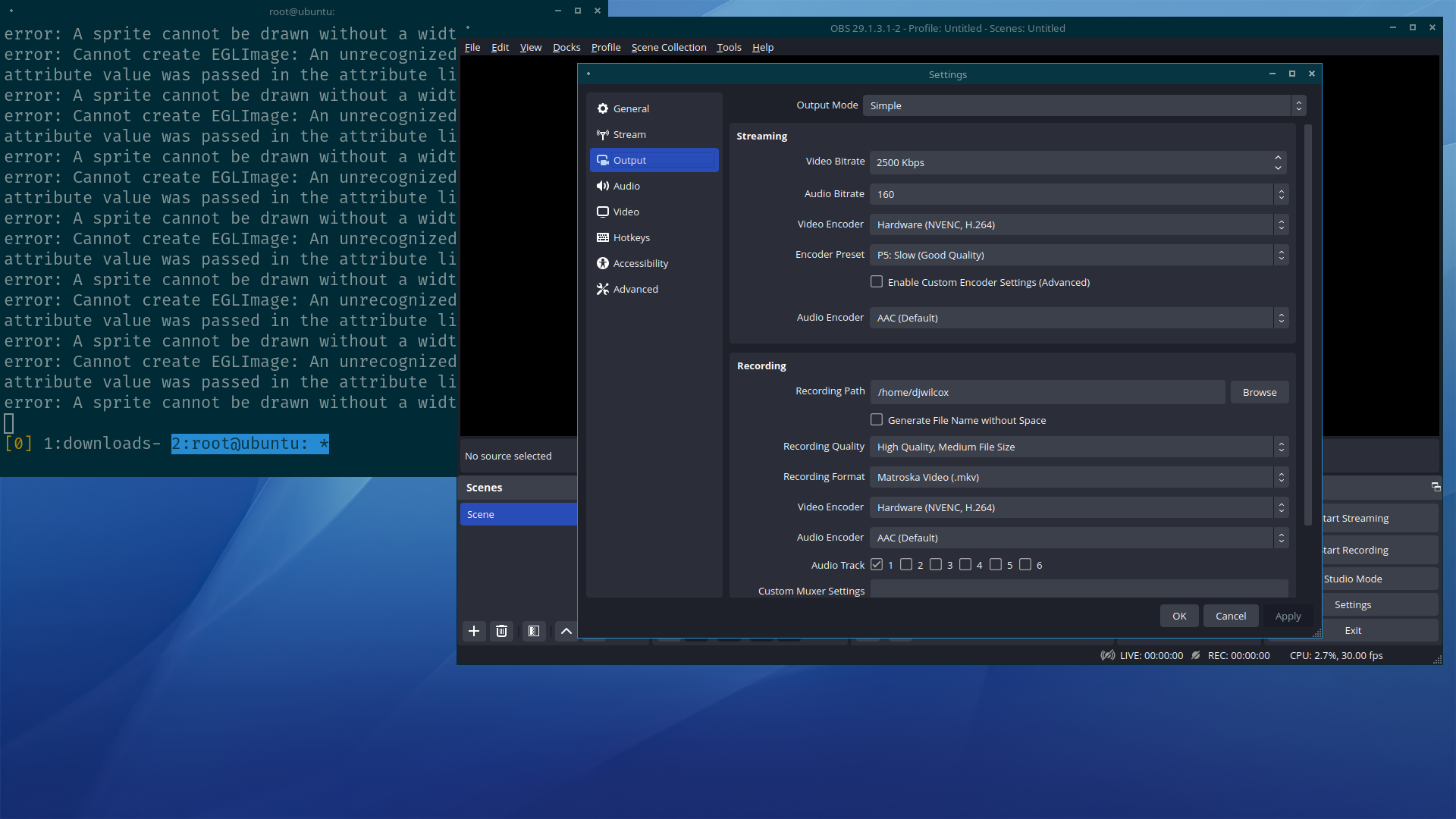Open Recording Format dropdown
Screen dimensions: 1456x819
[x=1079, y=477]
